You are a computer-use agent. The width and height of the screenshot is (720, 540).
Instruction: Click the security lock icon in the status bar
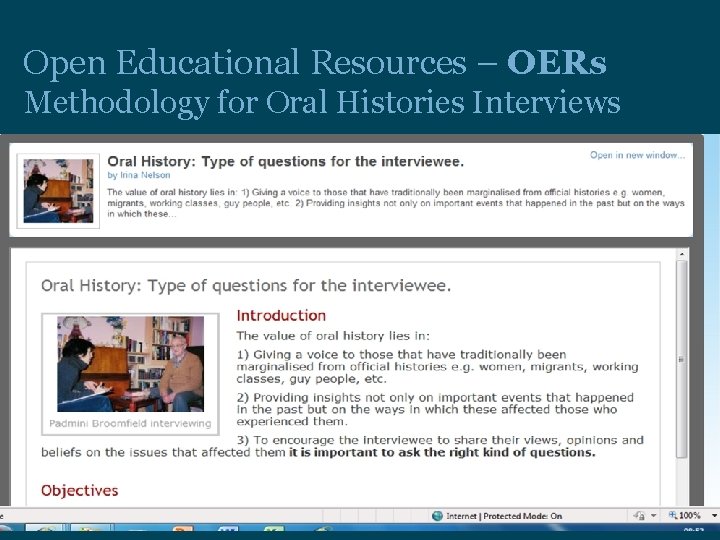point(639,516)
